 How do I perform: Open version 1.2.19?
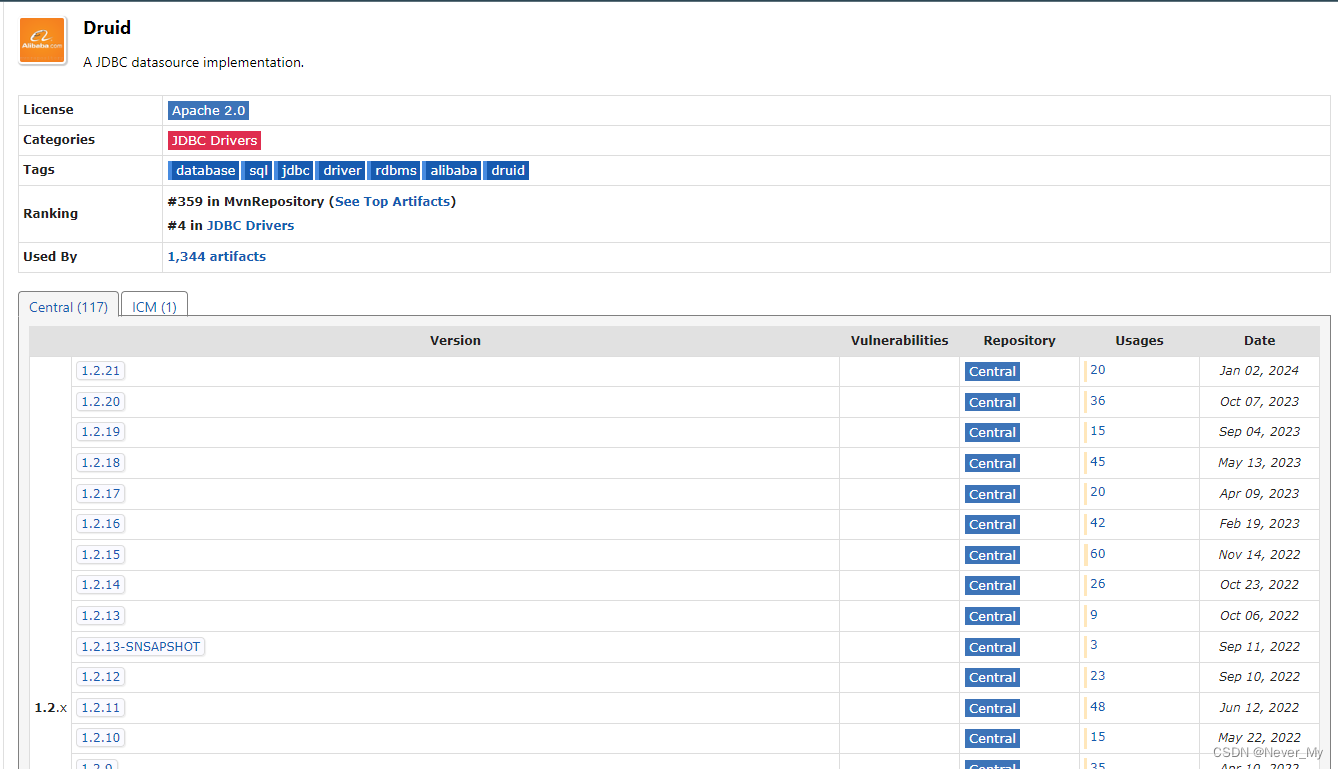point(100,432)
